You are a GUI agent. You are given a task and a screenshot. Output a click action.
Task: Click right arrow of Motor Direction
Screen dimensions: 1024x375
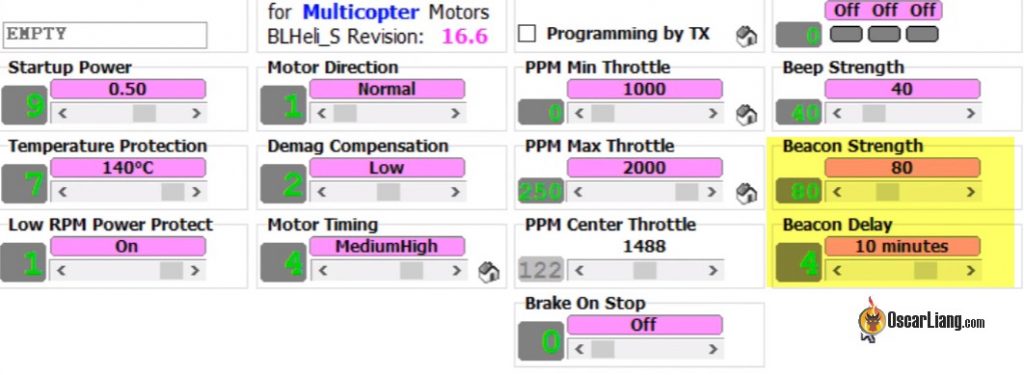(x=455, y=114)
